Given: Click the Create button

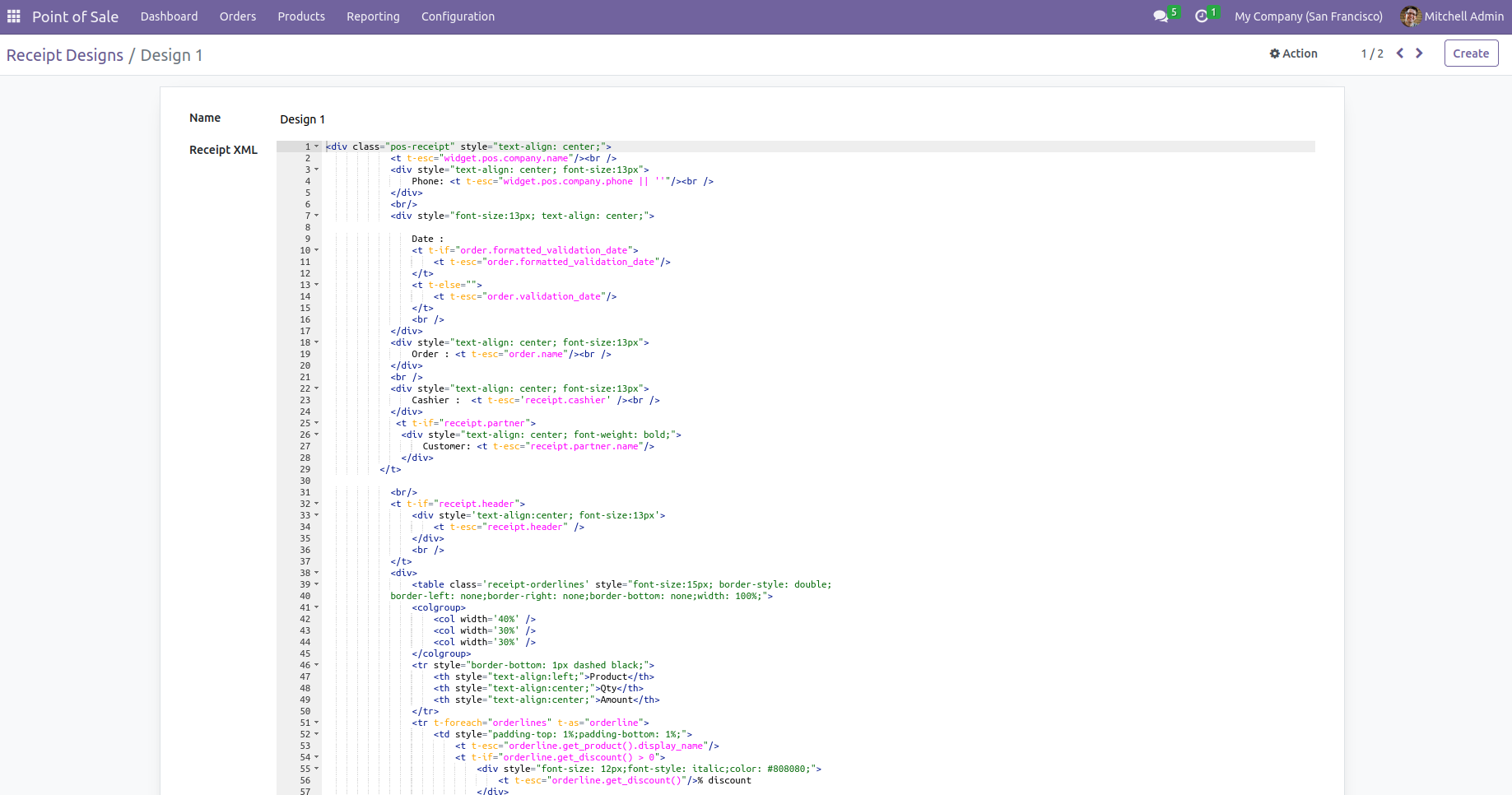Looking at the screenshot, I should (1471, 53).
